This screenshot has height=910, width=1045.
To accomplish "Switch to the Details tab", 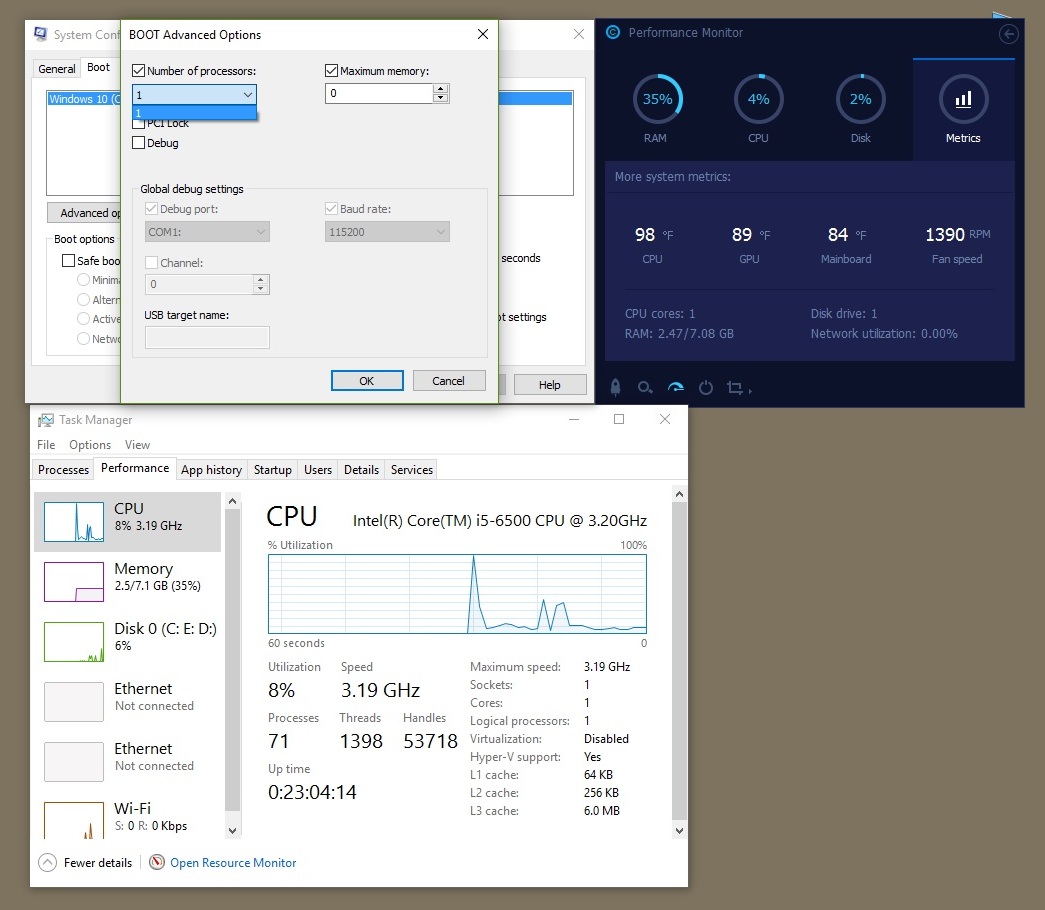I will coord(361,469).
